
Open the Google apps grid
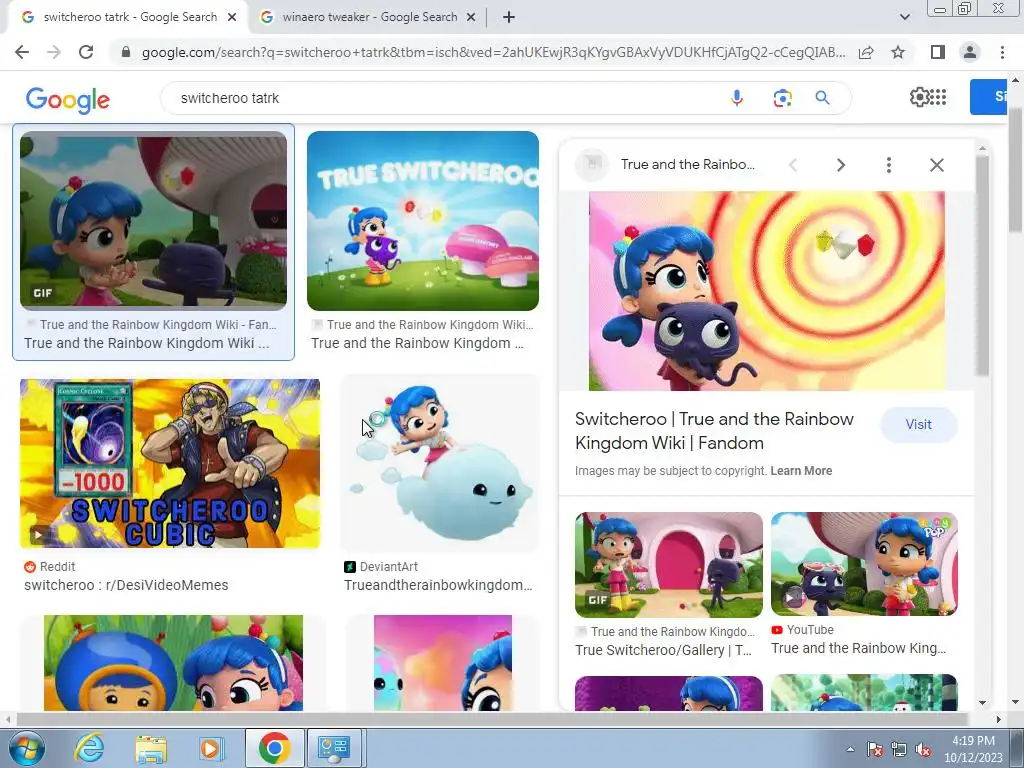coord(938,97)
